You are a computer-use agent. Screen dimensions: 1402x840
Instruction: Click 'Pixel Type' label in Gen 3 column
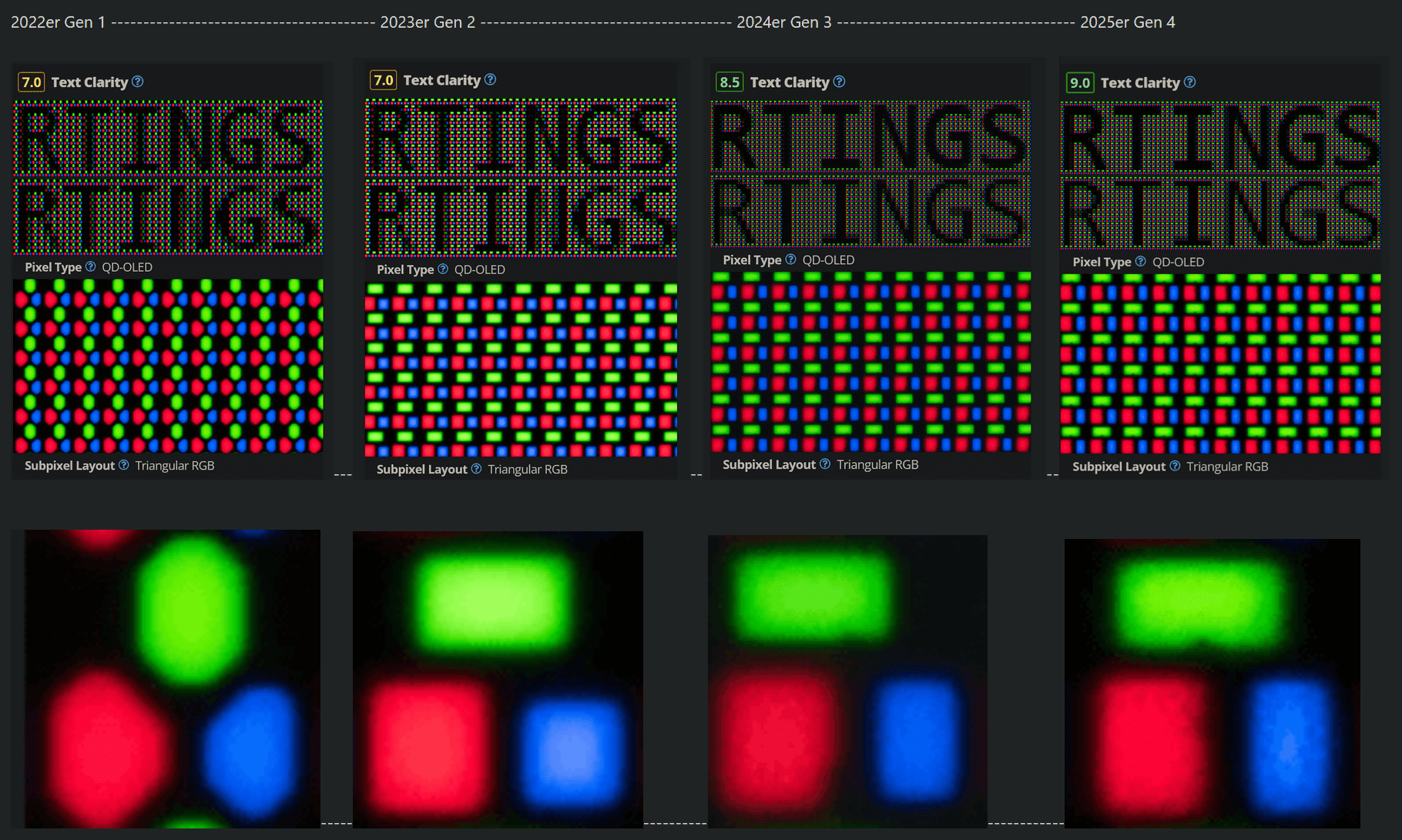(752, 260)
